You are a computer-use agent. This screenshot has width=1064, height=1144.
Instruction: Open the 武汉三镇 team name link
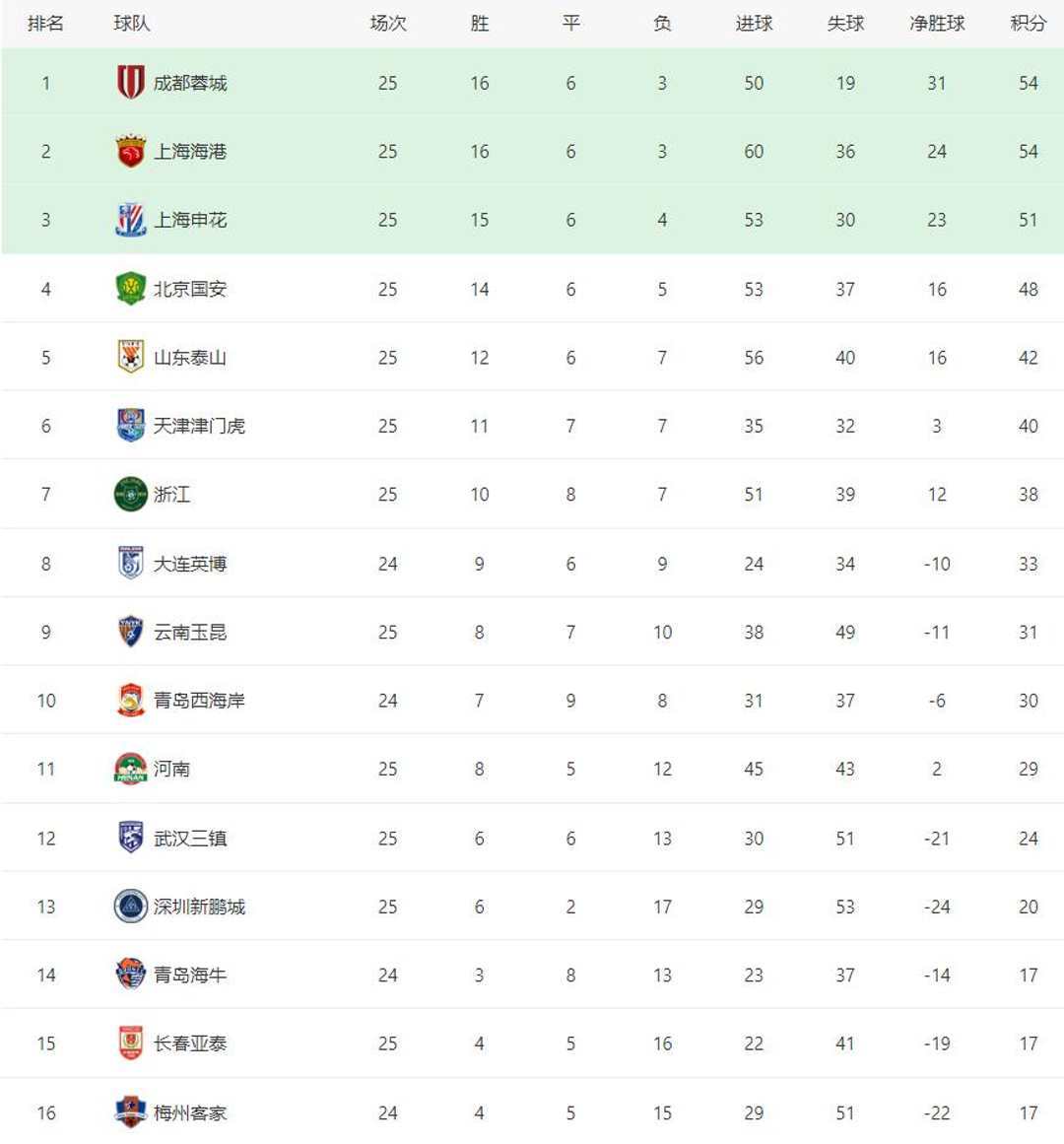(190, 839)
